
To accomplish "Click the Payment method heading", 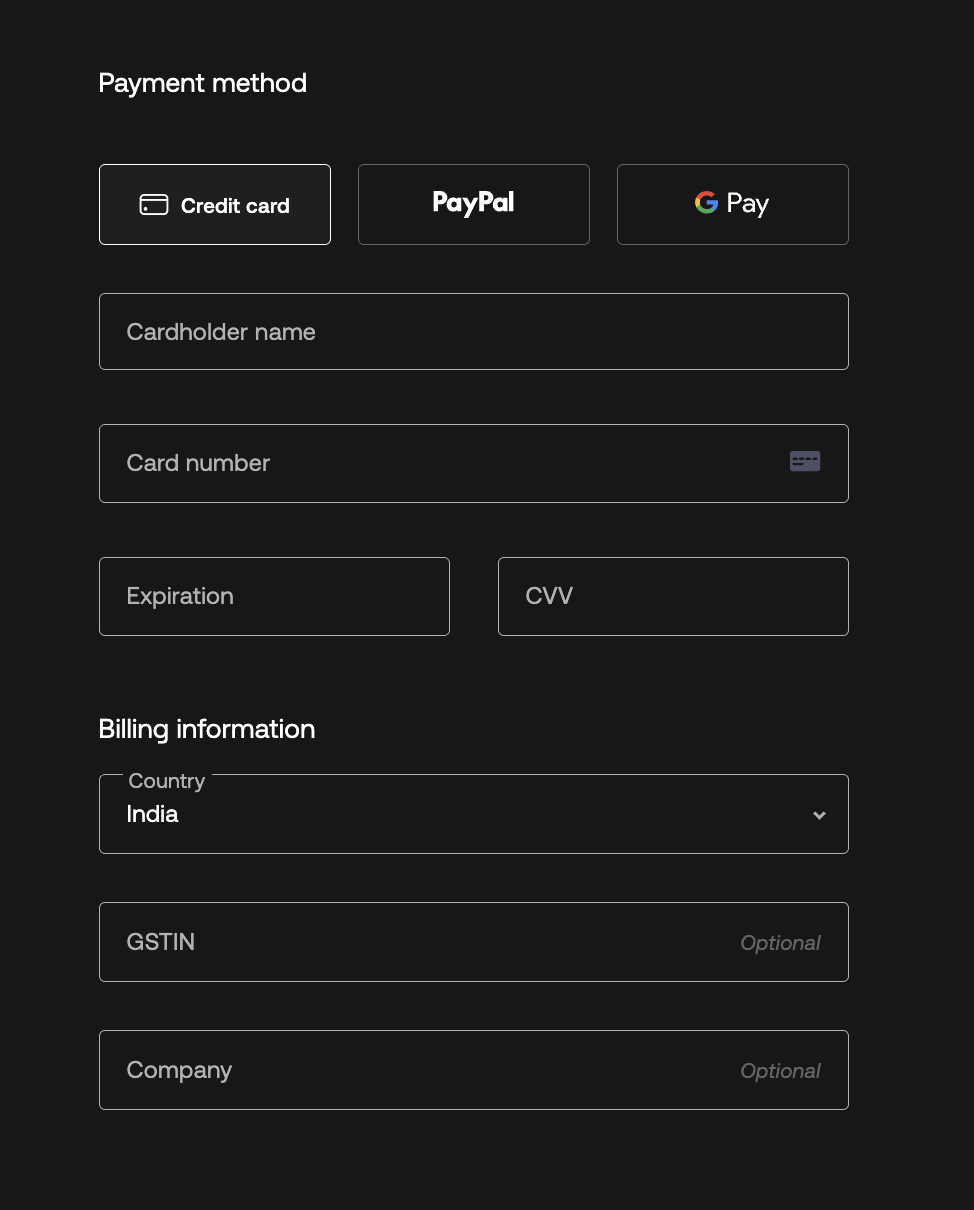I will pyautogui.click(x=203, y=83).
